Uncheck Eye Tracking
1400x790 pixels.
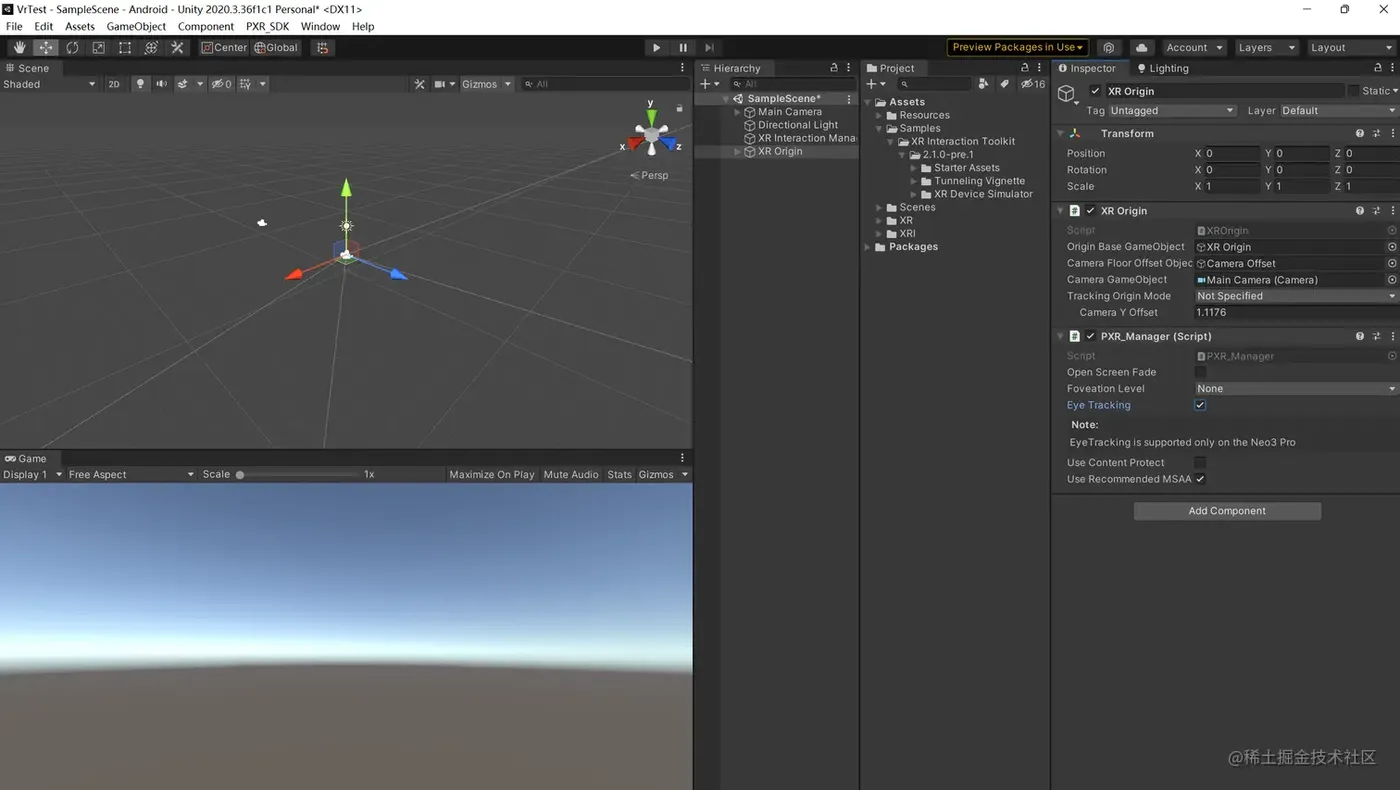(x=1200, y=405)
